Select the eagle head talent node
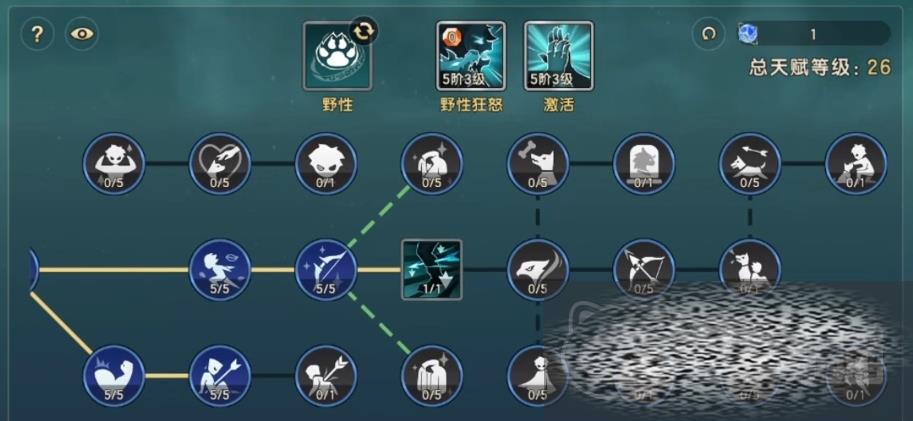 click(537, 270)
